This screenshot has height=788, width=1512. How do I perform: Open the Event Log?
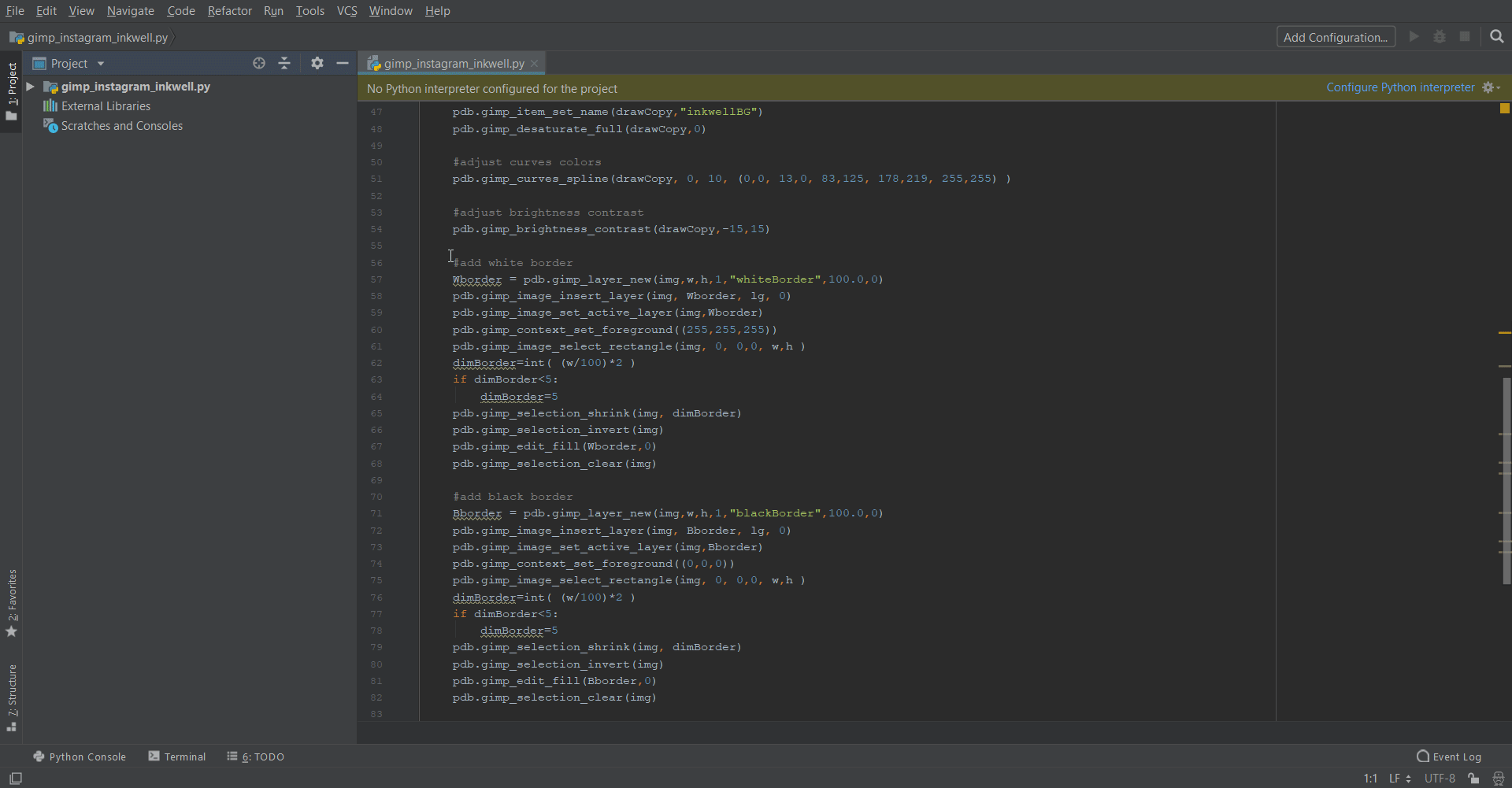point(1449,757)
